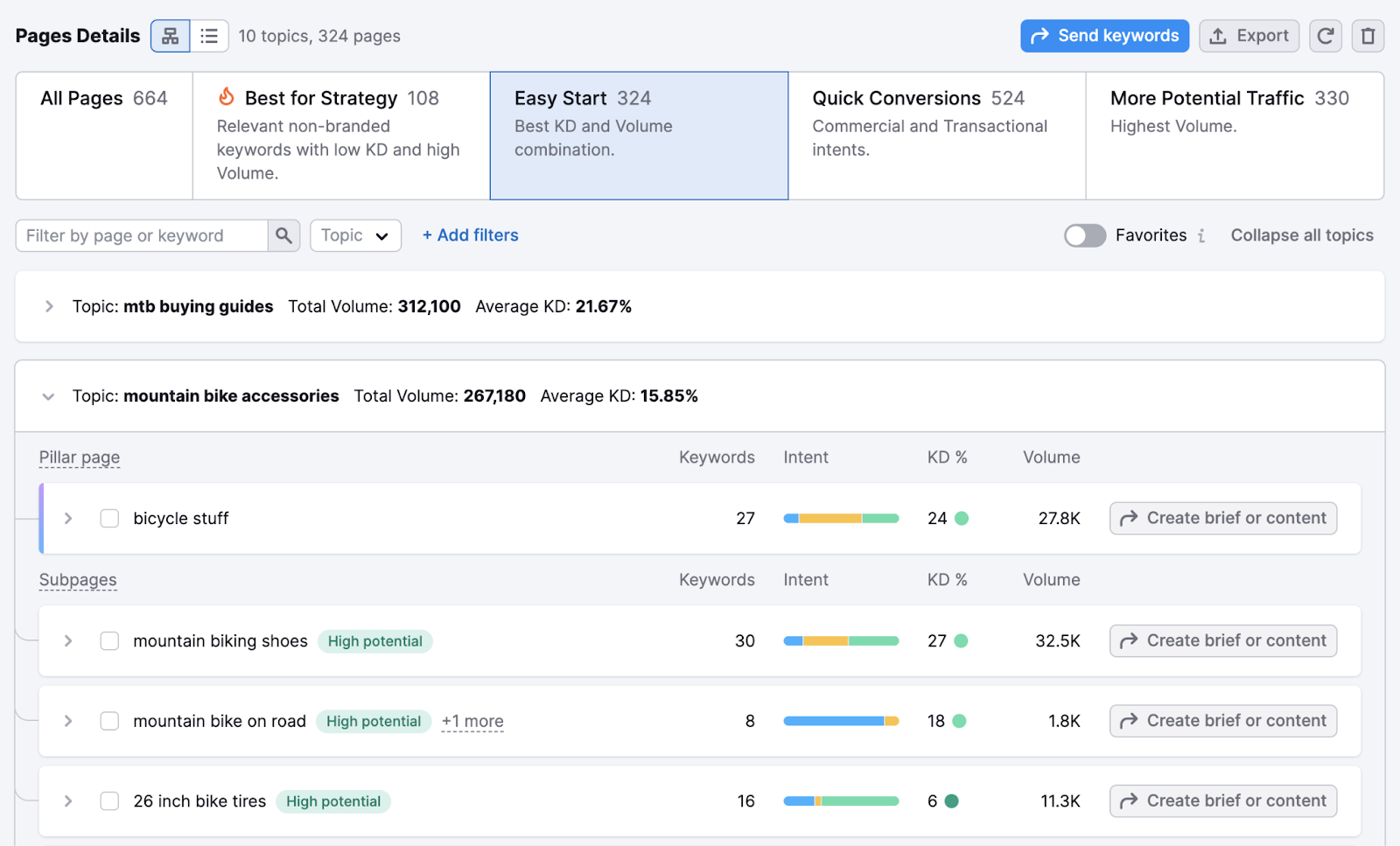The height and width of the screenshot is (846, 1400).
Task: Select the mountain biking shoes checkbox
Action: coord(109,640)
